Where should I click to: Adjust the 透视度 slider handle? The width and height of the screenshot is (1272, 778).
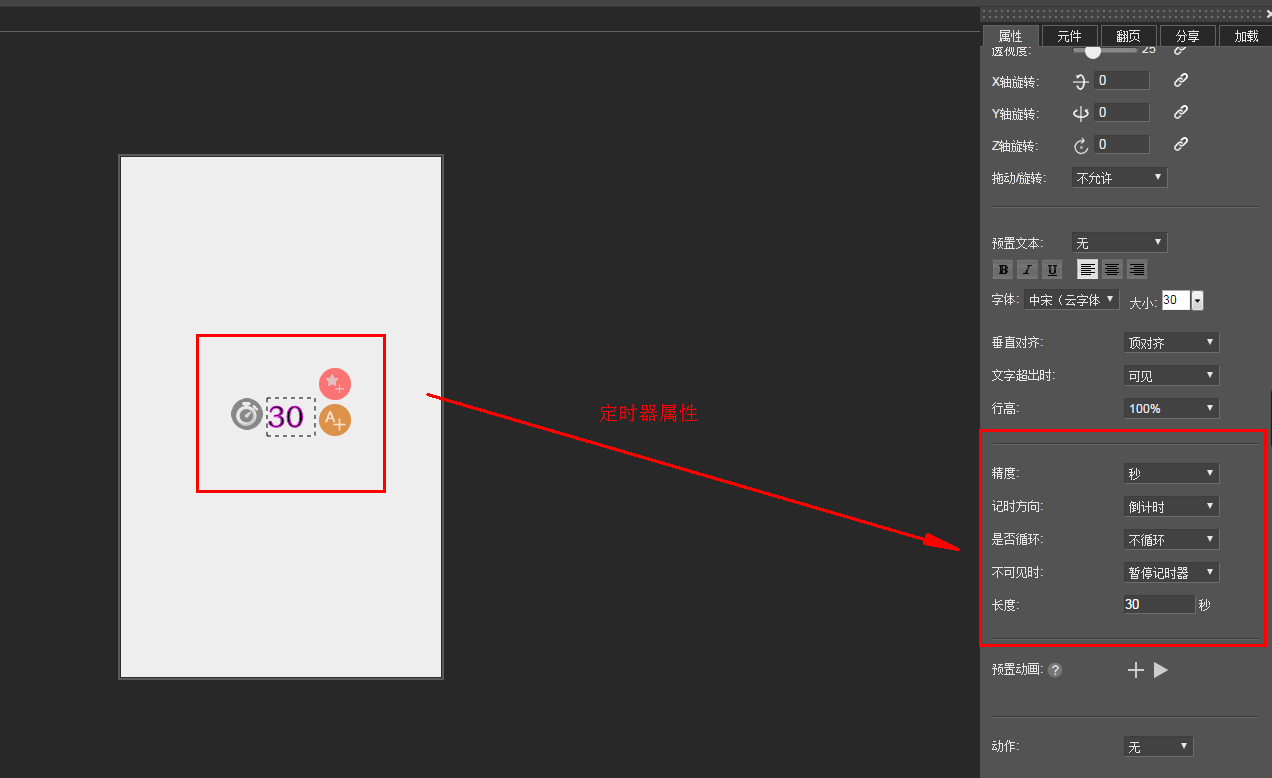coord(1093,50)
